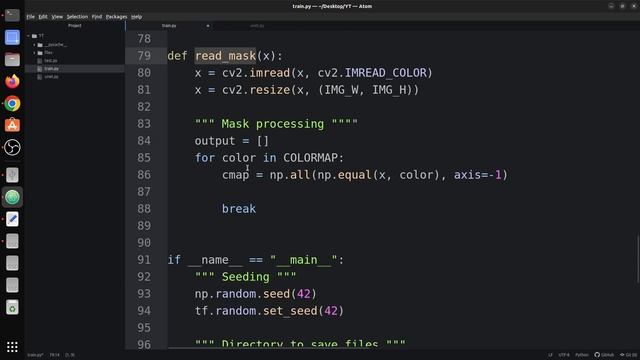640x360 pixels.
Task: Click 'output = []' on line 84
Action: click(232, 141)
